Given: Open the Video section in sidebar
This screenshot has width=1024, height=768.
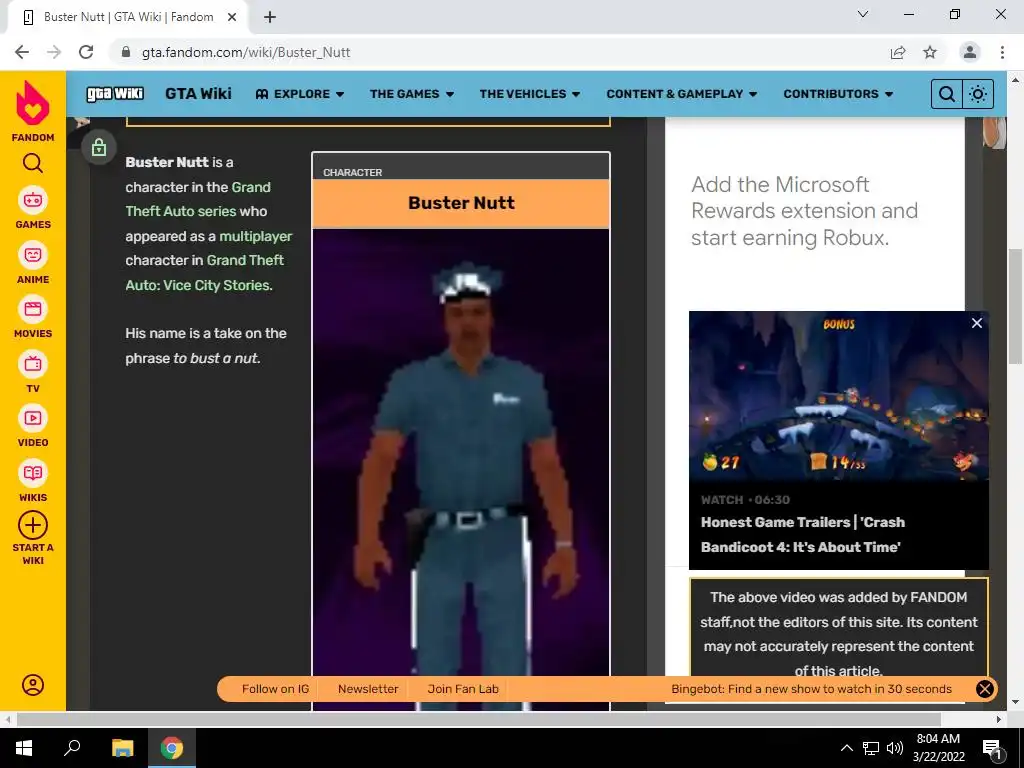Looking at the screenshot, I should pos(33,427).
